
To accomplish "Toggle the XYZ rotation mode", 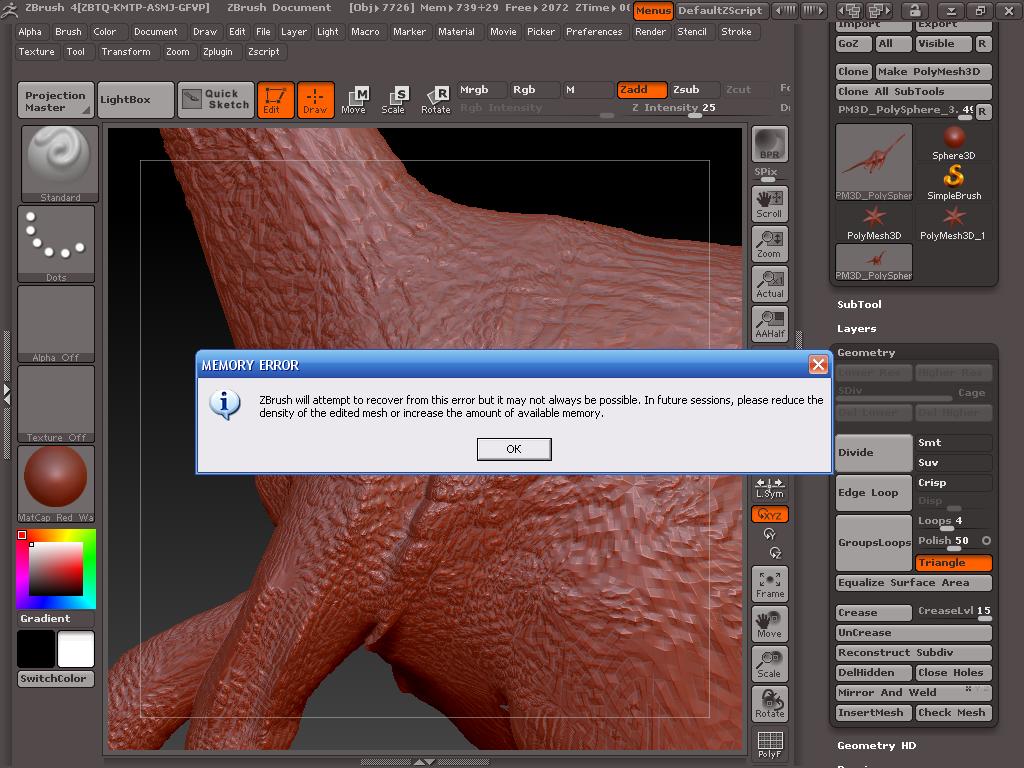I will coord(770,515).
